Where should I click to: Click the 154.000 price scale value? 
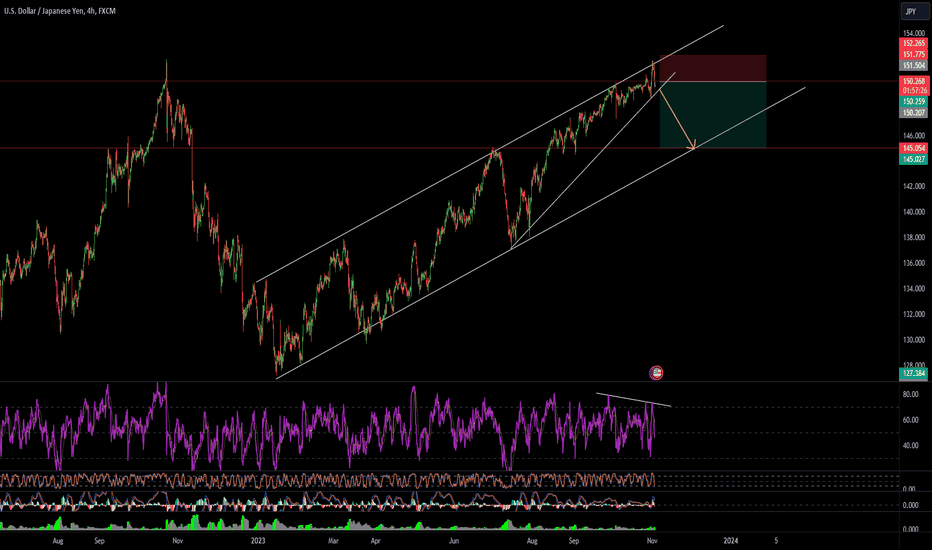(x=914, y=33)
